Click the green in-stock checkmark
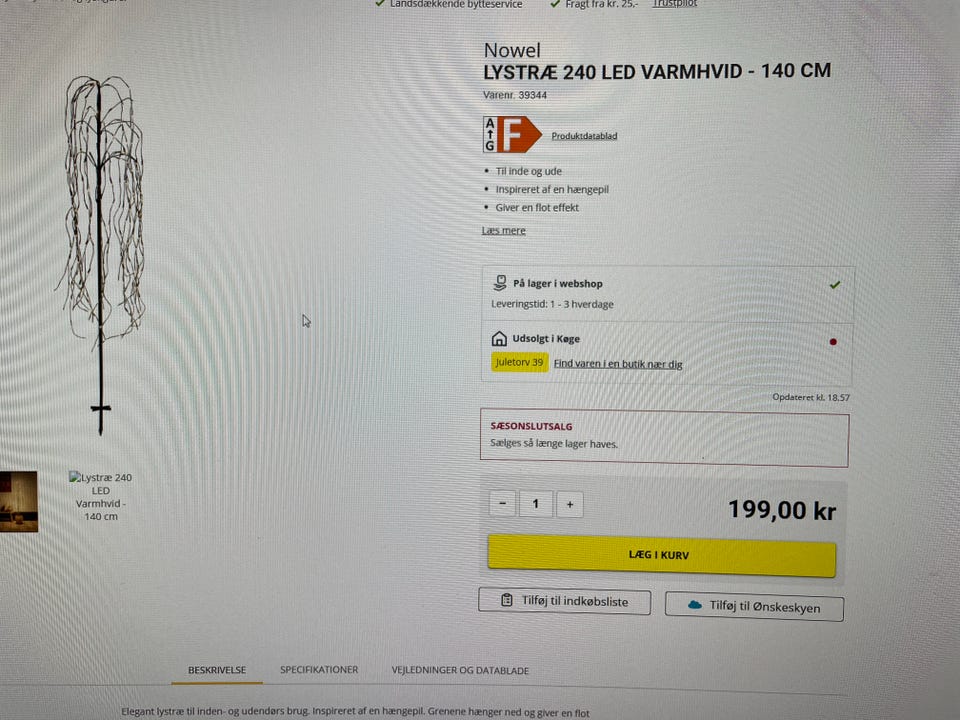 (x=834, y=285)
